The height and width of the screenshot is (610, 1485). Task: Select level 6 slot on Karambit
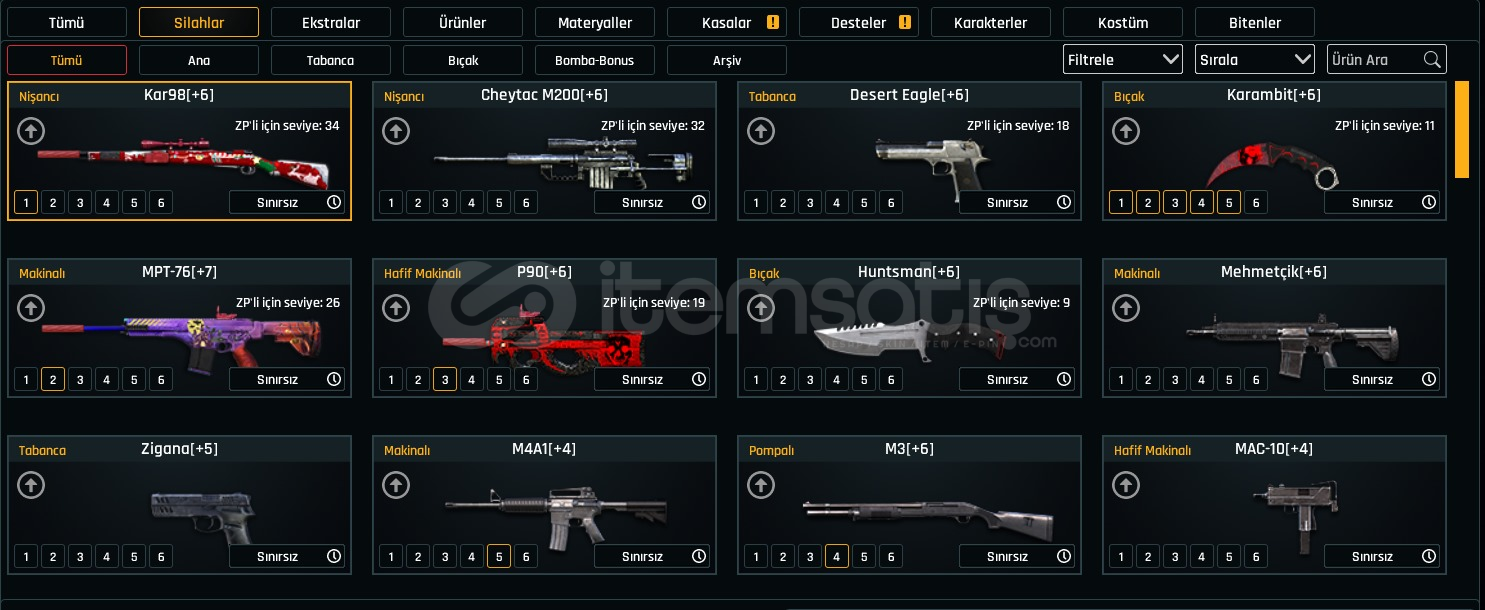point(1256,202)
